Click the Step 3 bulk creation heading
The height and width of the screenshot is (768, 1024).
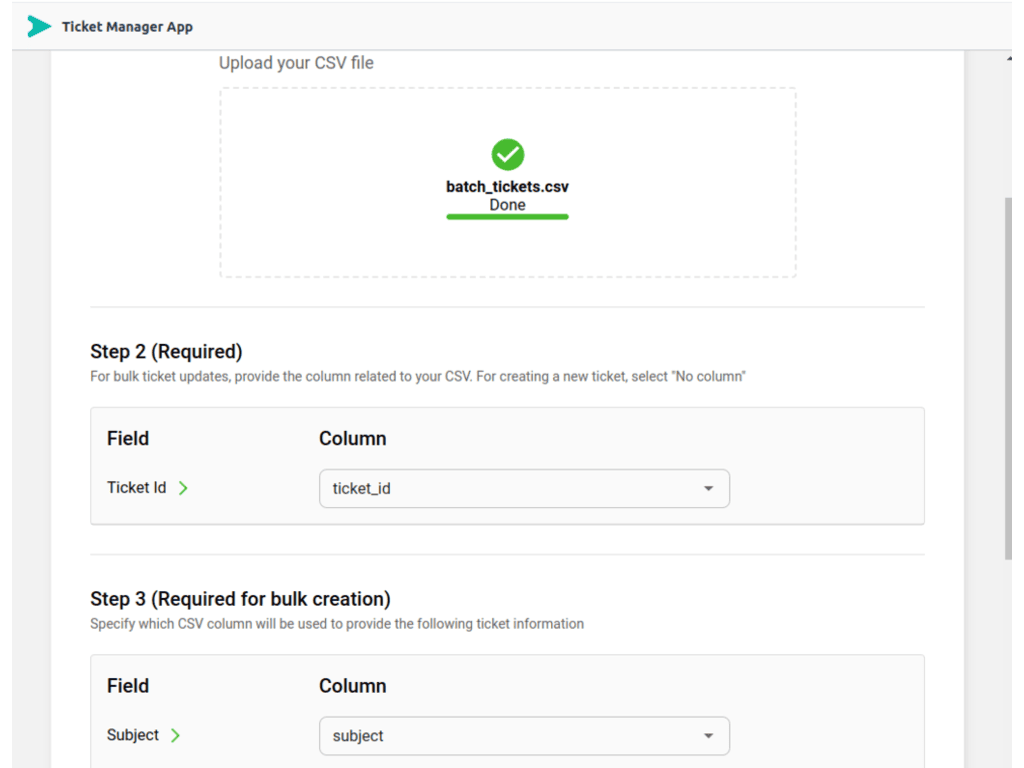click(240, 598)
